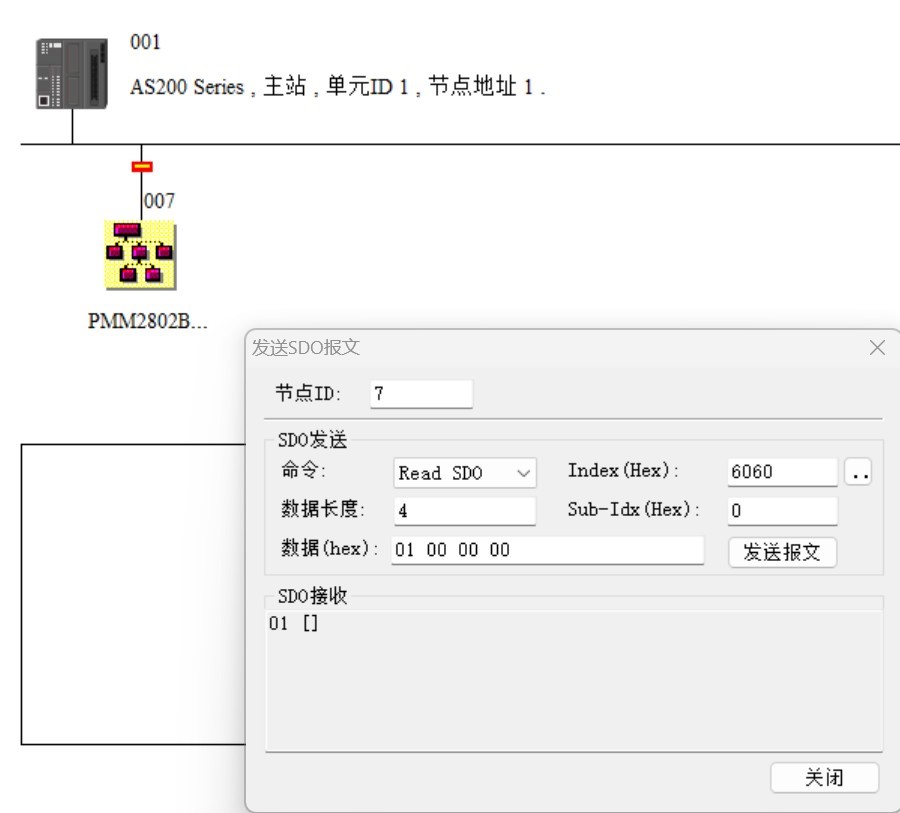Click the node ID input field
This screenshot has height=813, width=900.
[x=421, y=394]
